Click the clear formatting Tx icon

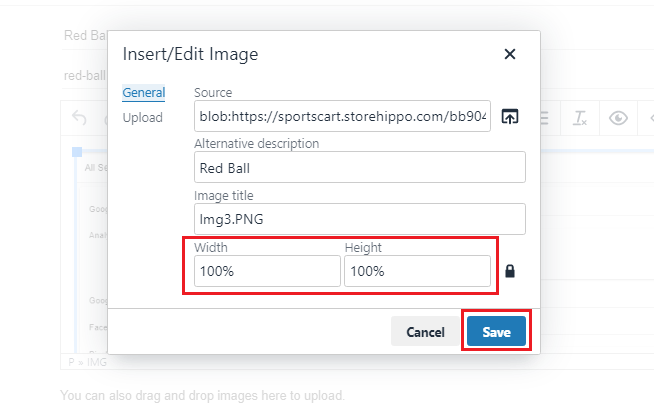pos(580,118)
